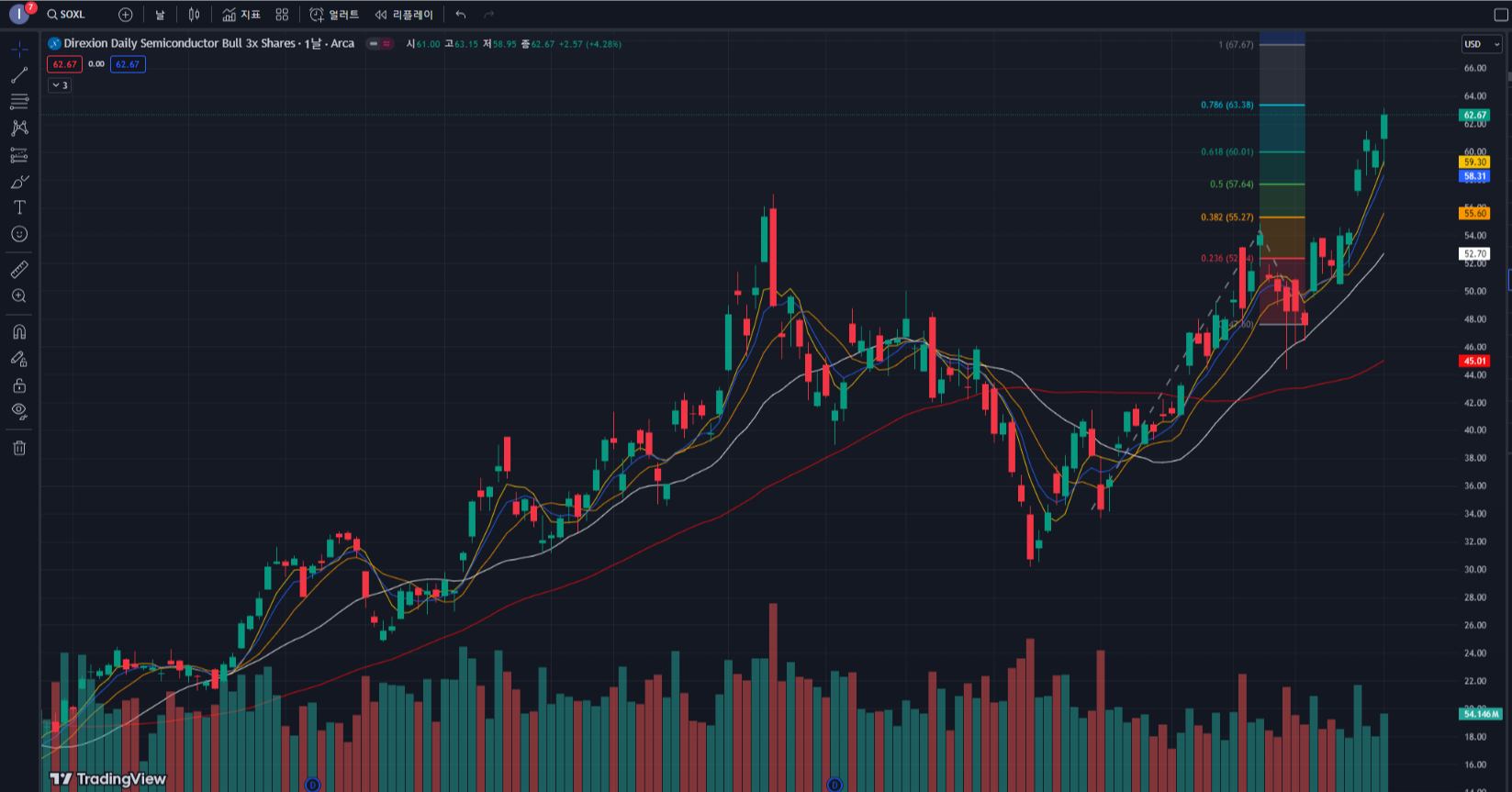Image resolution: width=1512 pixels, height=792 pixels.
Task: Select the text annotation tool
Action: 19,207
